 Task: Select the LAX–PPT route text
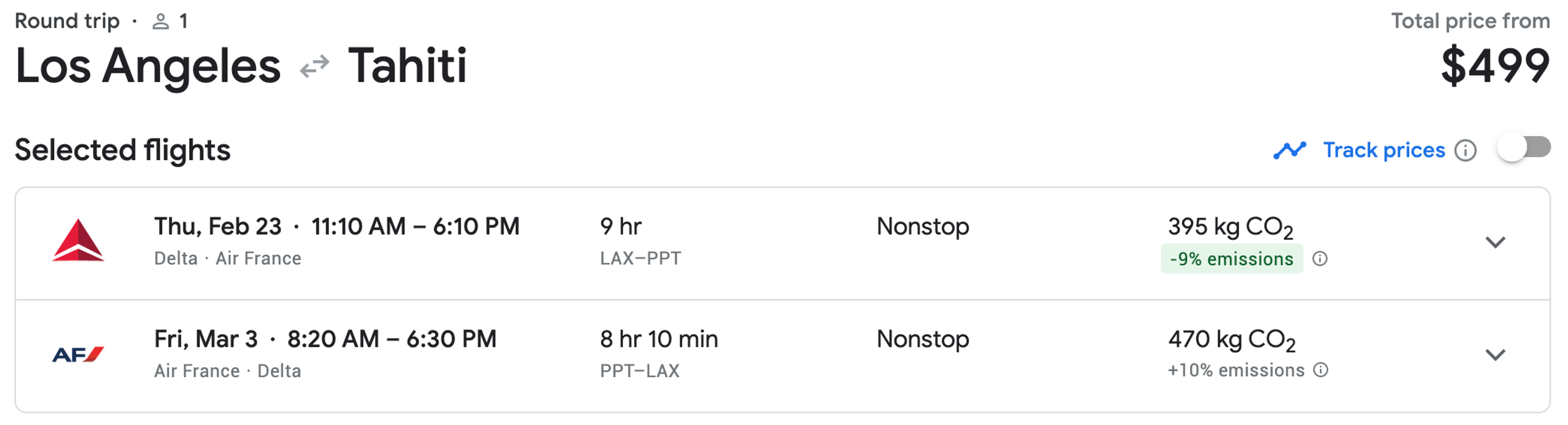(640, 258)
